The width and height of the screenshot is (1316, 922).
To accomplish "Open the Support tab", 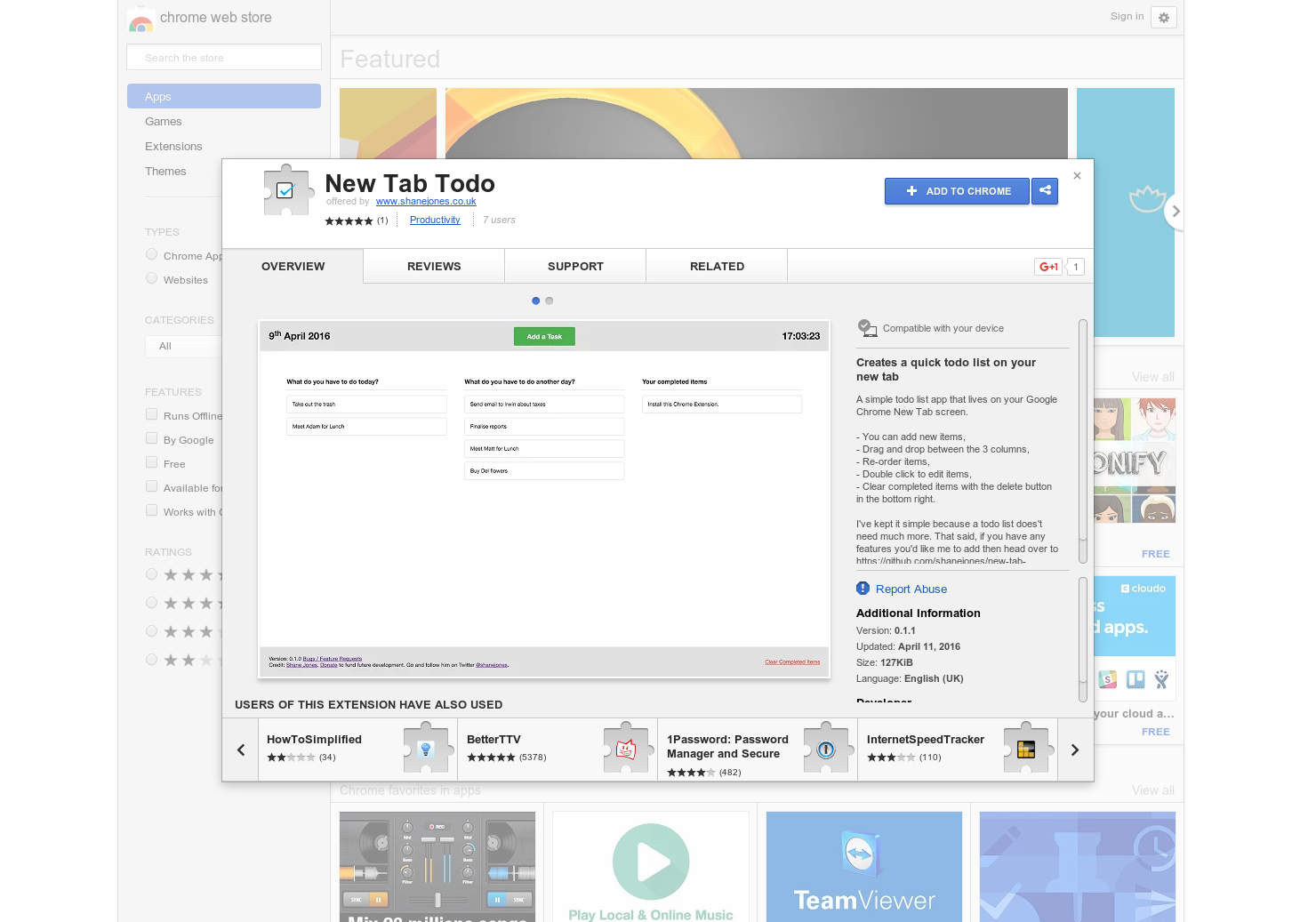I will [x=574, y=266].
